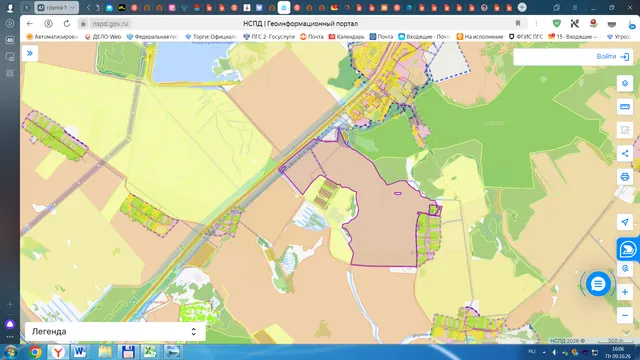Screen dimensions: 640x360
Task: Open the sidebar video player icon
Action: point(10,24)
